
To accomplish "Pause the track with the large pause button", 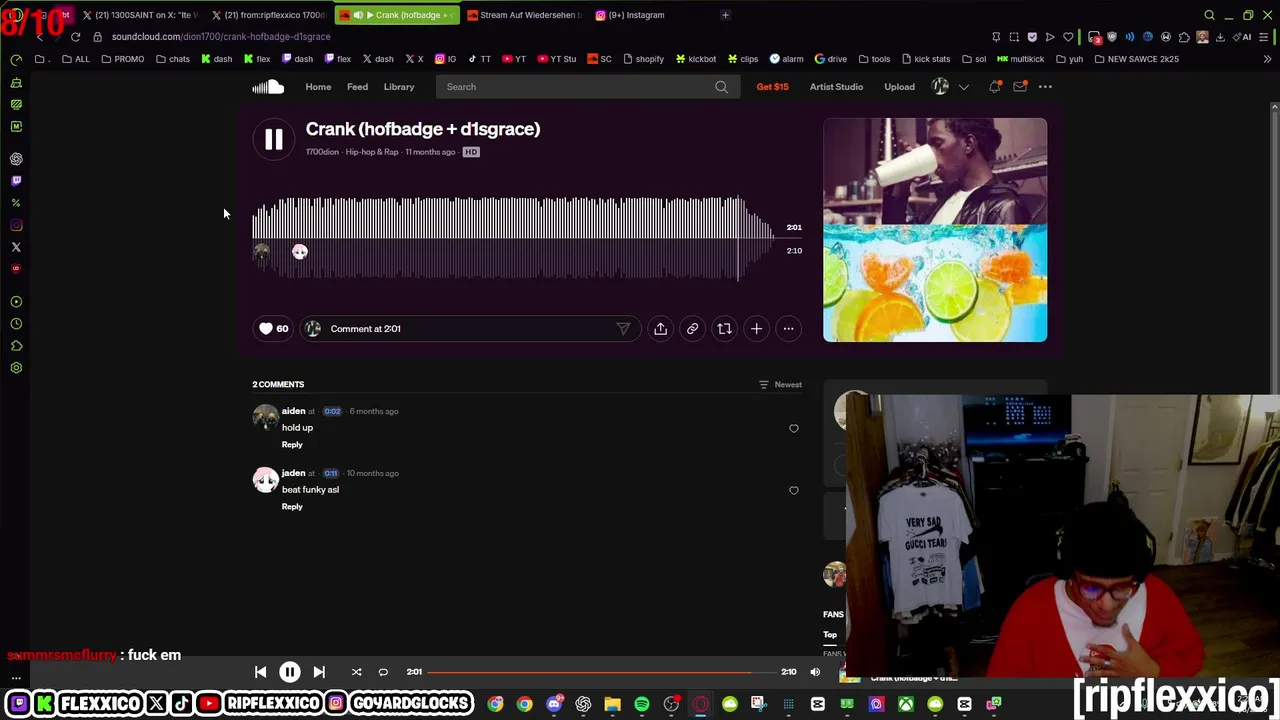I will tap(273, 140).
